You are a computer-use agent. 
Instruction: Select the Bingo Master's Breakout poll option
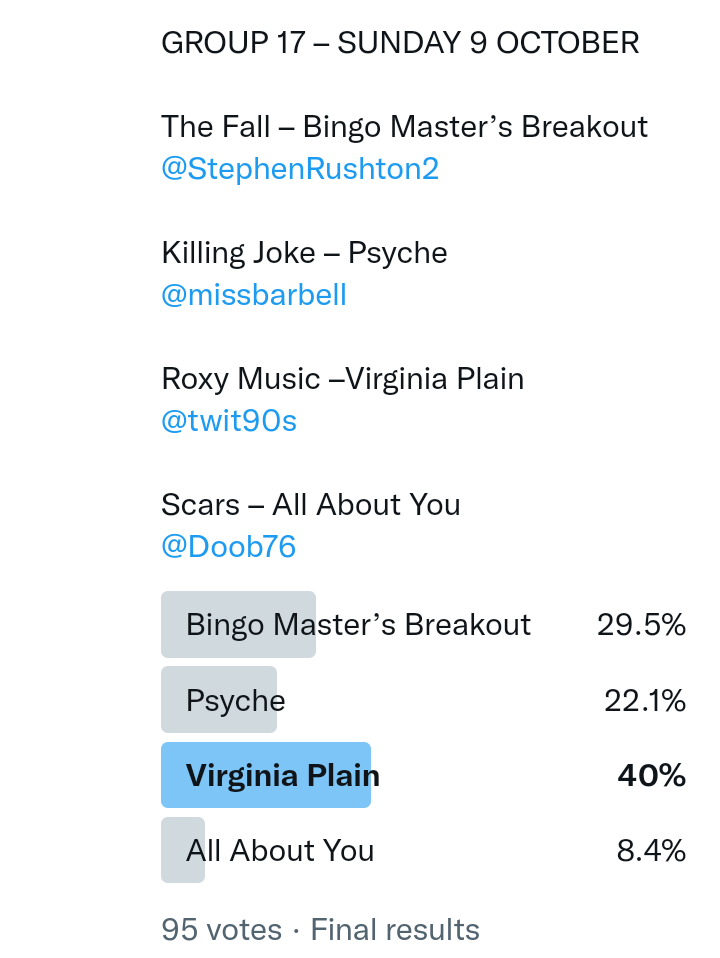[x=358, y=625]
